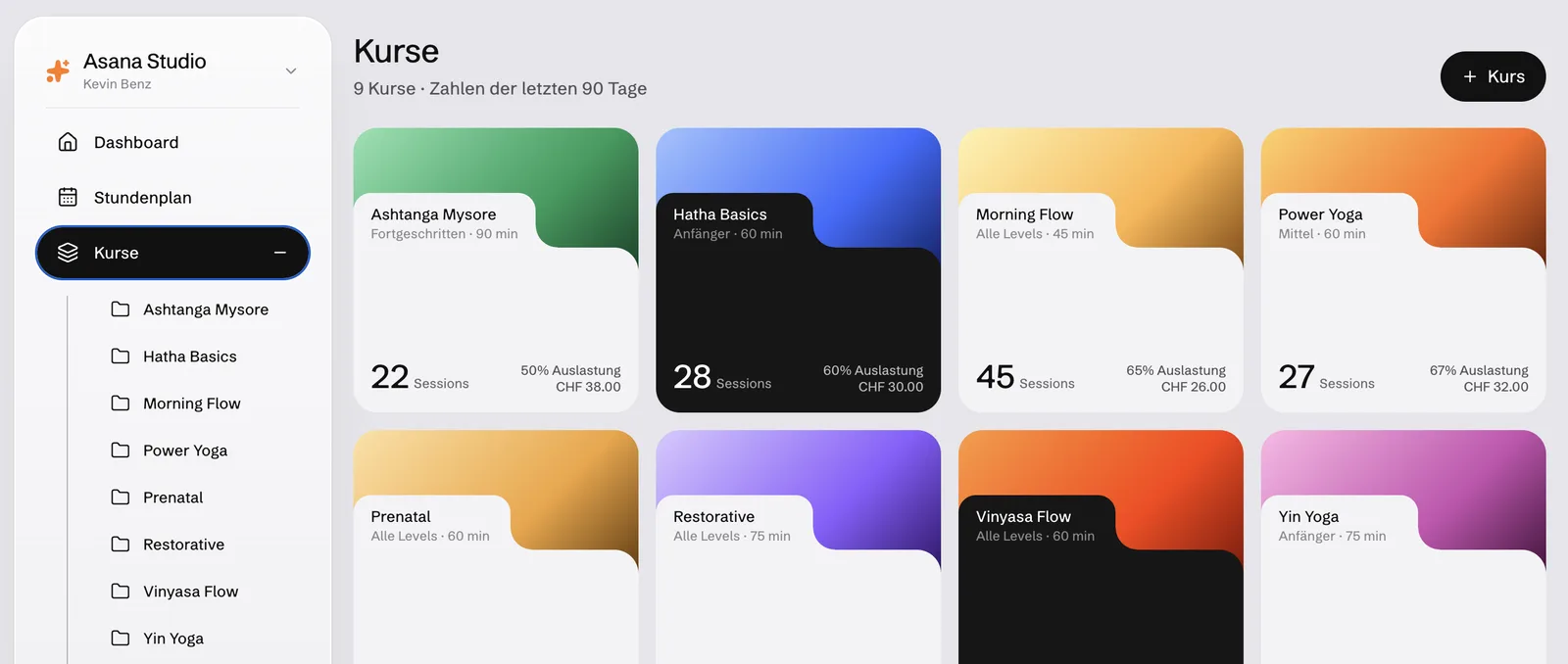Click the Kurse layers icon
This screenshot has height=664, width=1568.
(68, 253)
